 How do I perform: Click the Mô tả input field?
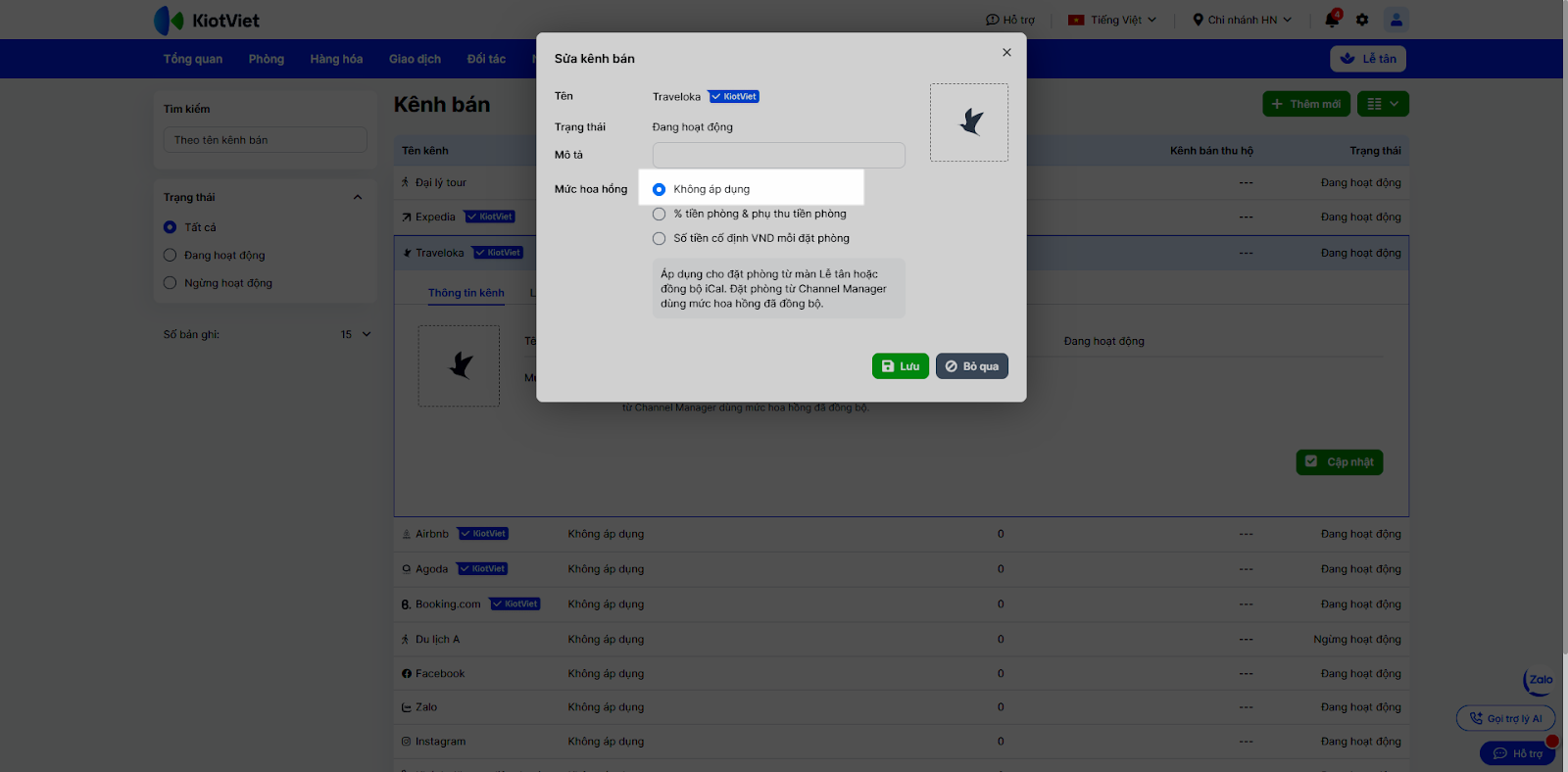[779, 155]
